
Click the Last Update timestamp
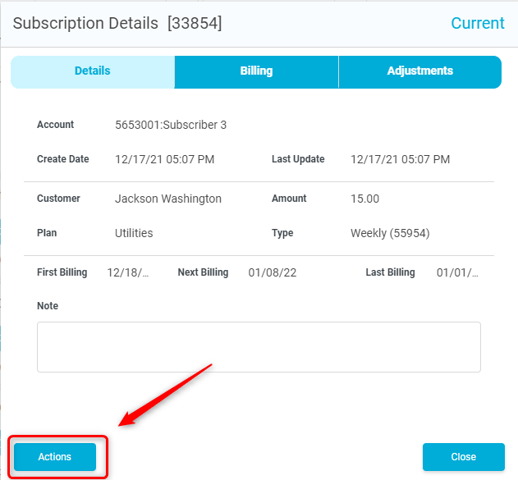400,159
